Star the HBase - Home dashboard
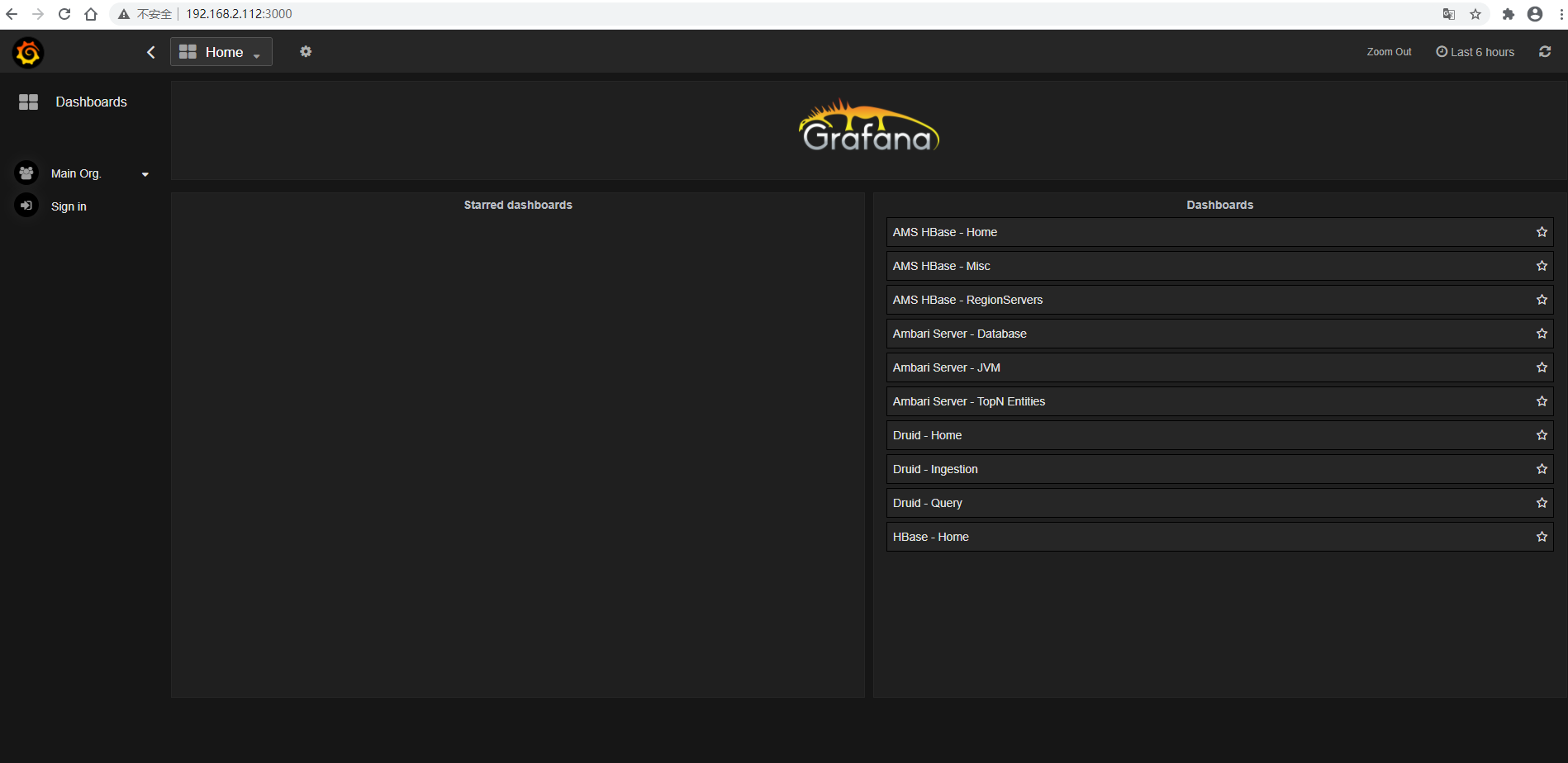The image size is (1568, 763). (1542, 537)
